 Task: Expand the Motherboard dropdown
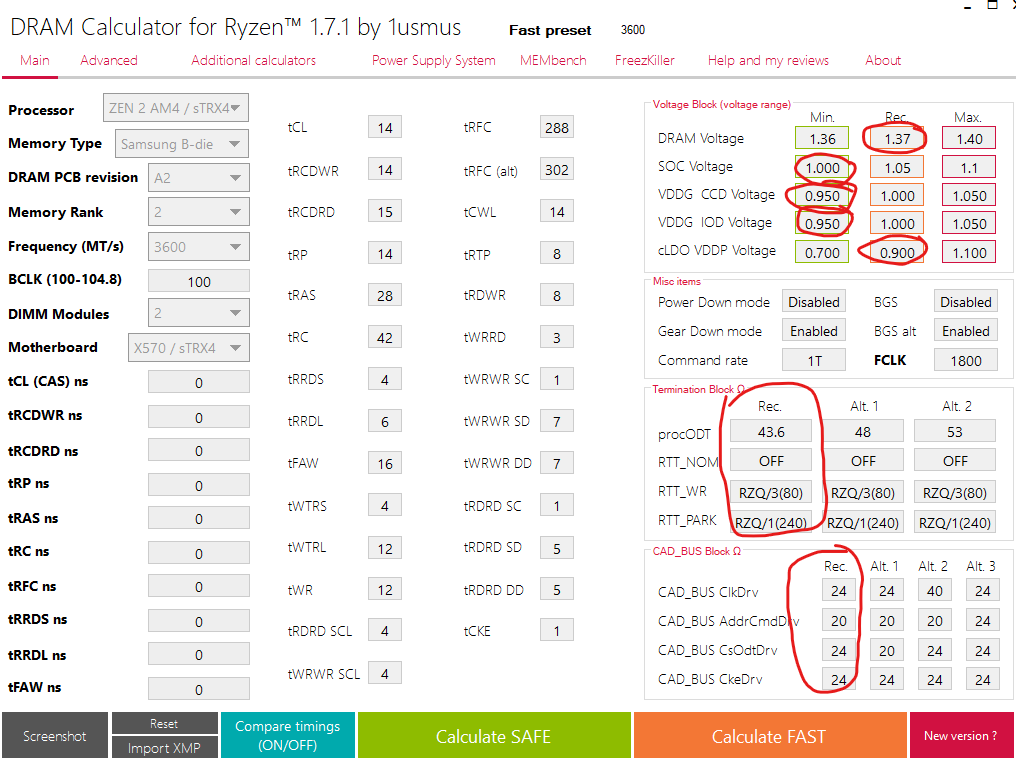(189, 348)
